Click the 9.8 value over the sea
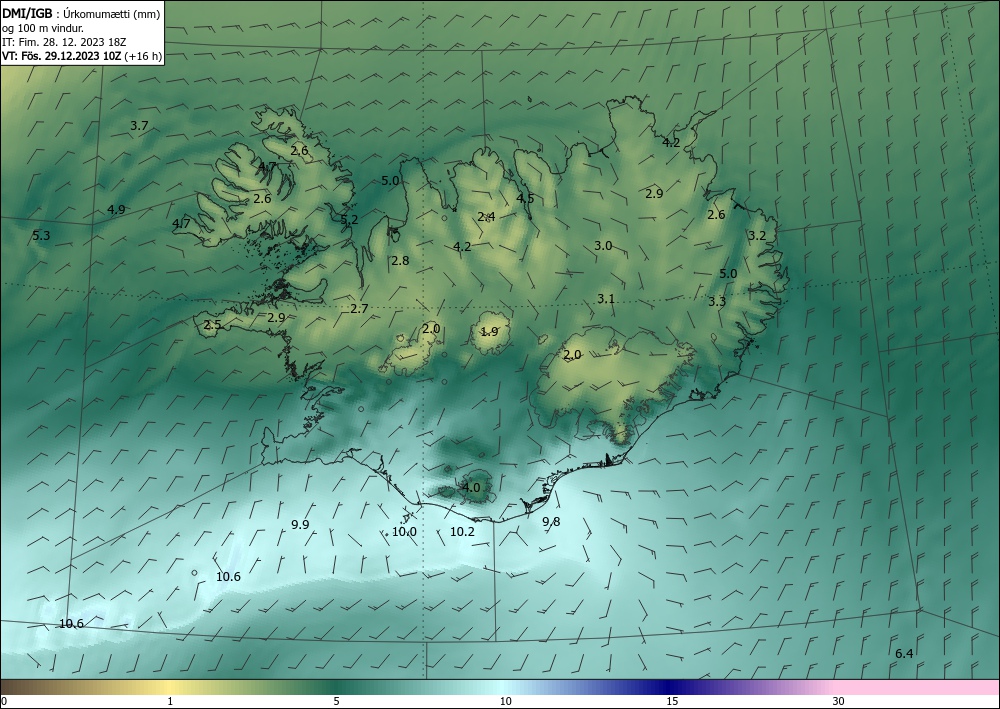 [551, 522]
